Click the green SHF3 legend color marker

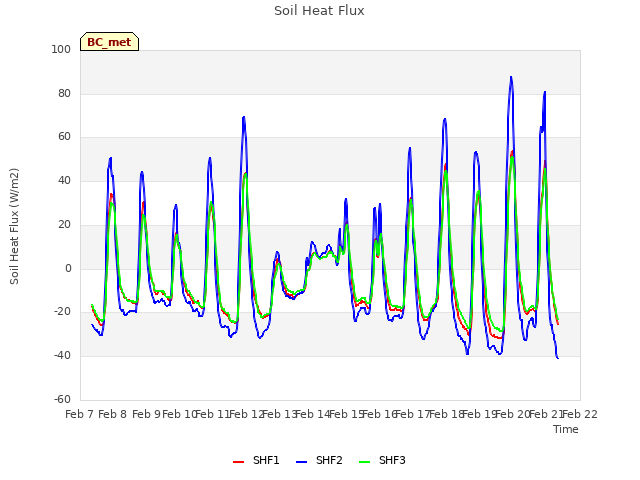(x=364, y=462)
